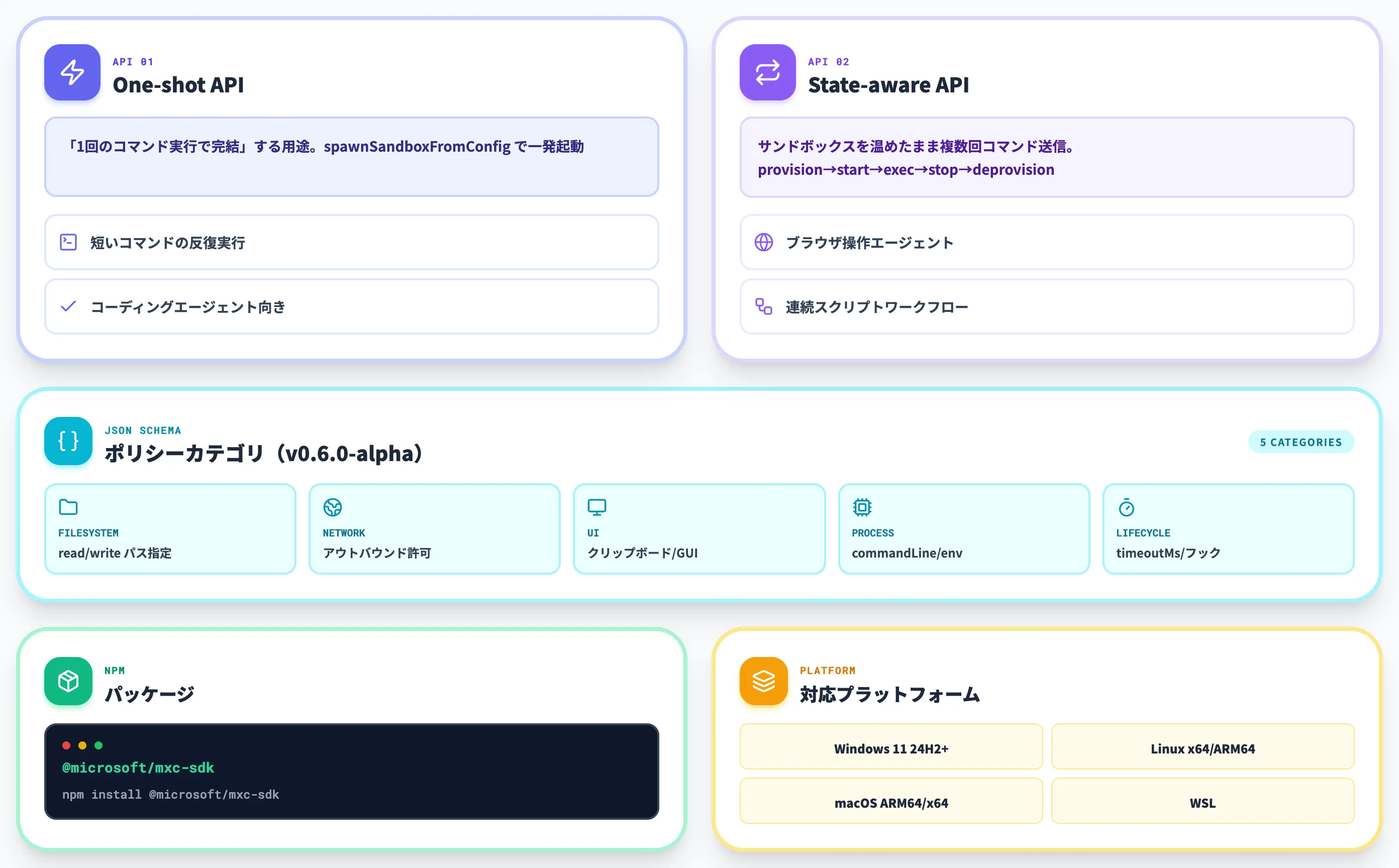Viewport: 1399px width, 868px height.
Task: Open the FILESYSTEM read/write policy card
Action: pyautogui.click(x=170, y=529)
